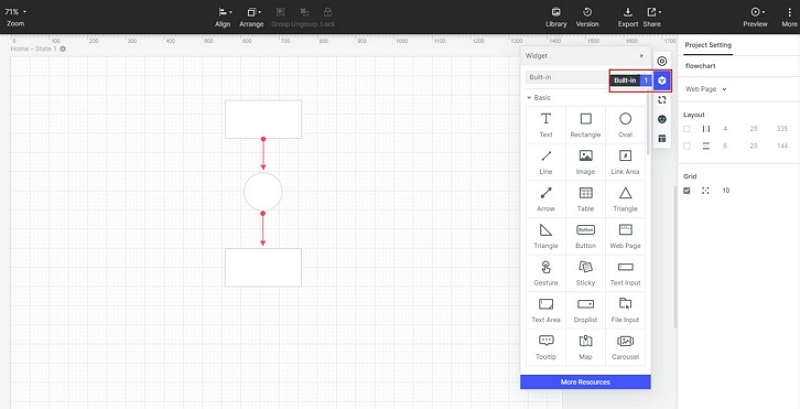Open Version history
This screenshot has height=409, width=800.
pos(587,17)
